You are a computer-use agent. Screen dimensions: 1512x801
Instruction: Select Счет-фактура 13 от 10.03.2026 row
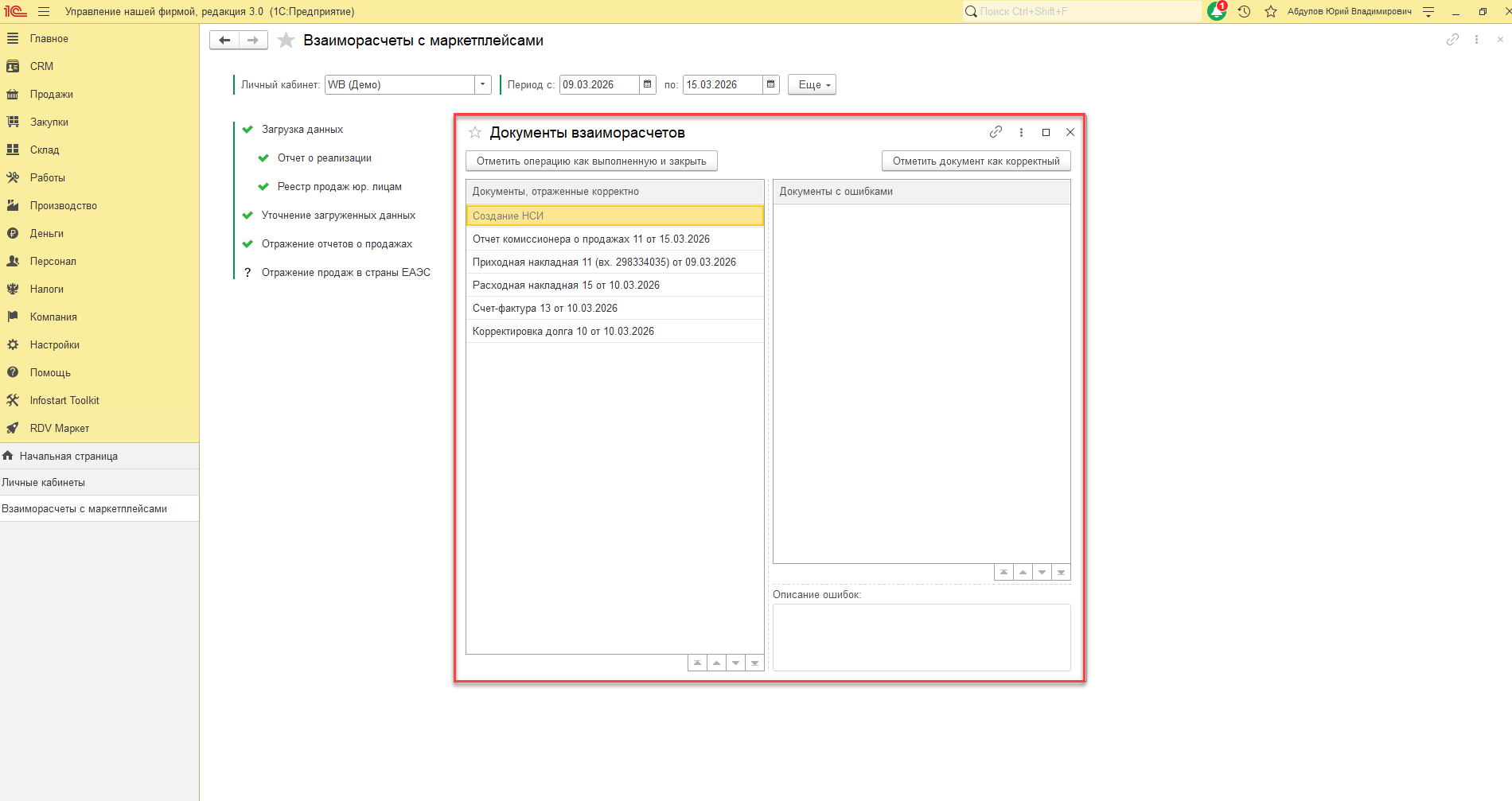(x=545, y=308)
